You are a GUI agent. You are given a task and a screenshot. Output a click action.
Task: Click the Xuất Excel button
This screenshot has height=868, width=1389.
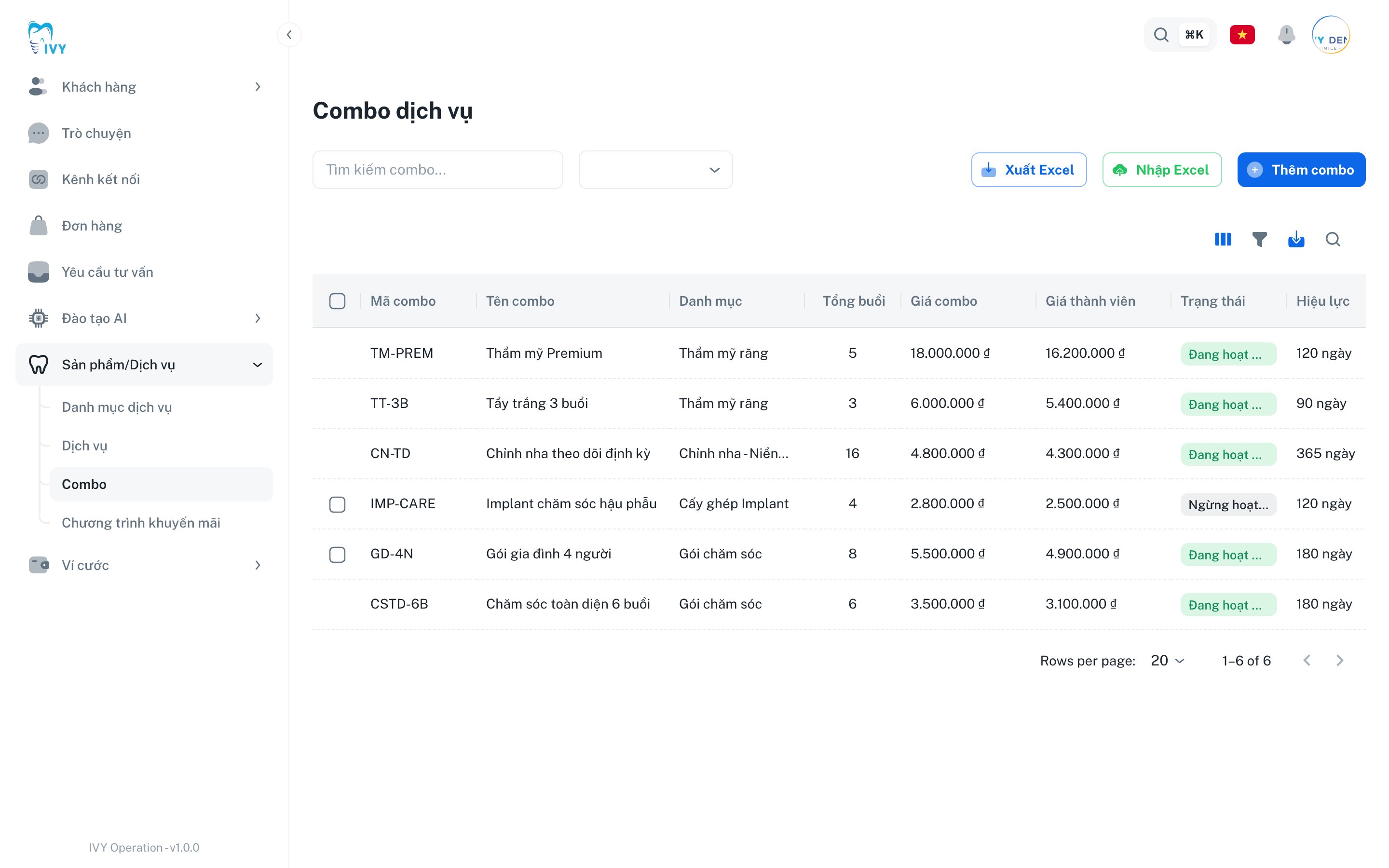click(x=1029, y=170)
